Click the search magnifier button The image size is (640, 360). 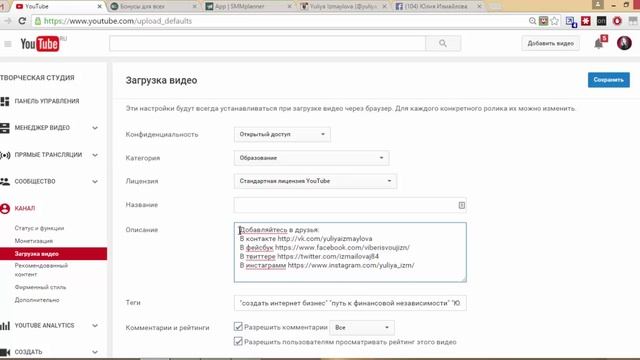coord(443,43)
